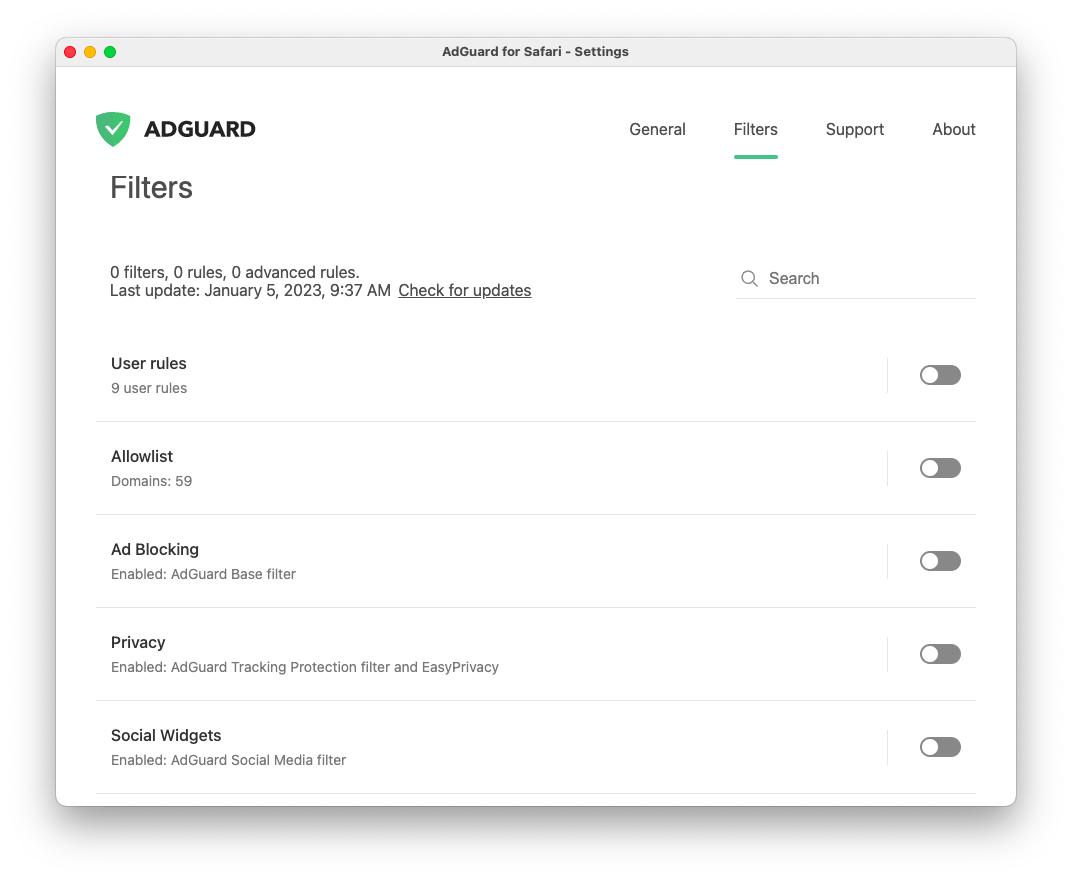1072x880 pixels.
Task: Click Check for updates link
Action: (x=465, y=291)
